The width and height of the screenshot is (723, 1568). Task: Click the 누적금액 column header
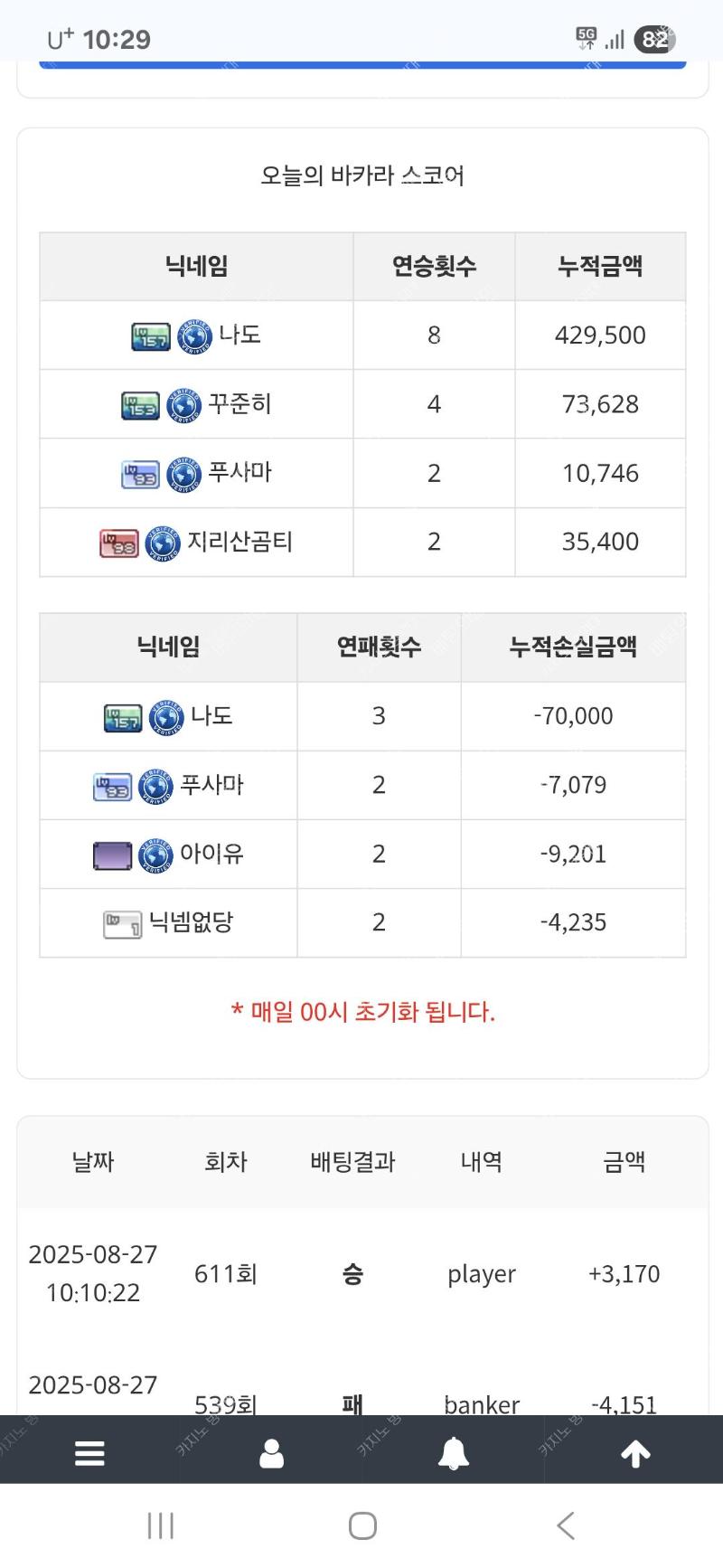click(600, 267)
